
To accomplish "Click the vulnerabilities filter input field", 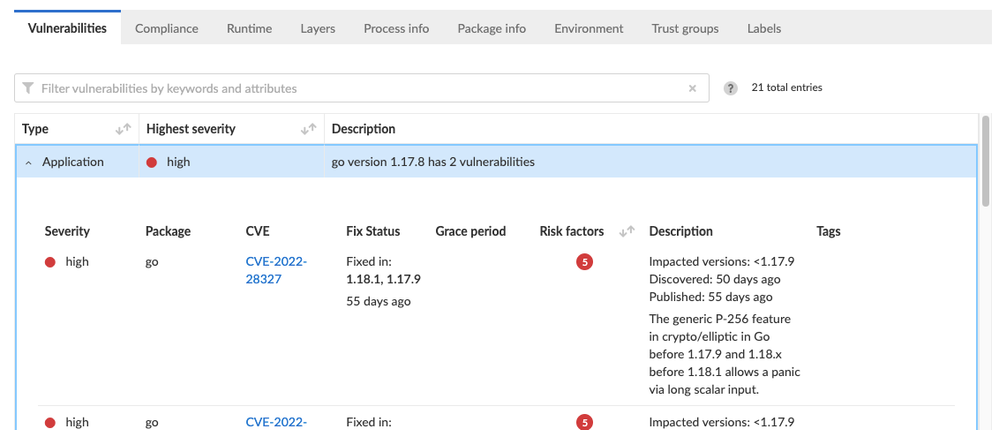I will [x=360, y=88].
